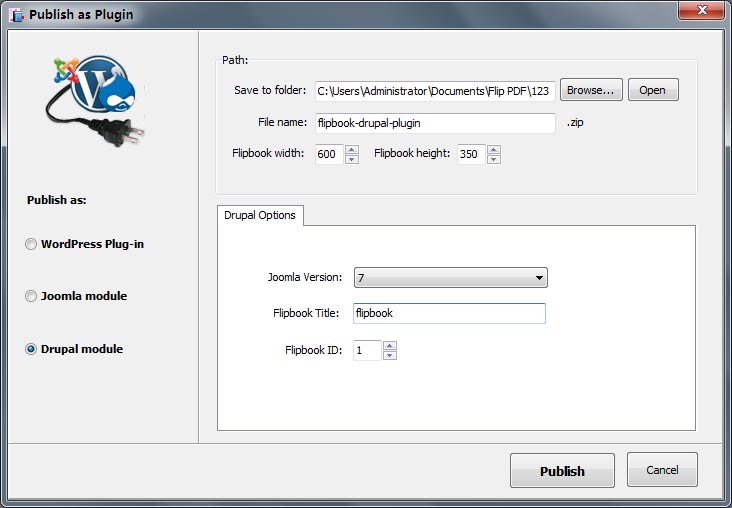The image size is (732, 508).
Task: Click the Save to folder path field
Action: [x=435, y=91]
